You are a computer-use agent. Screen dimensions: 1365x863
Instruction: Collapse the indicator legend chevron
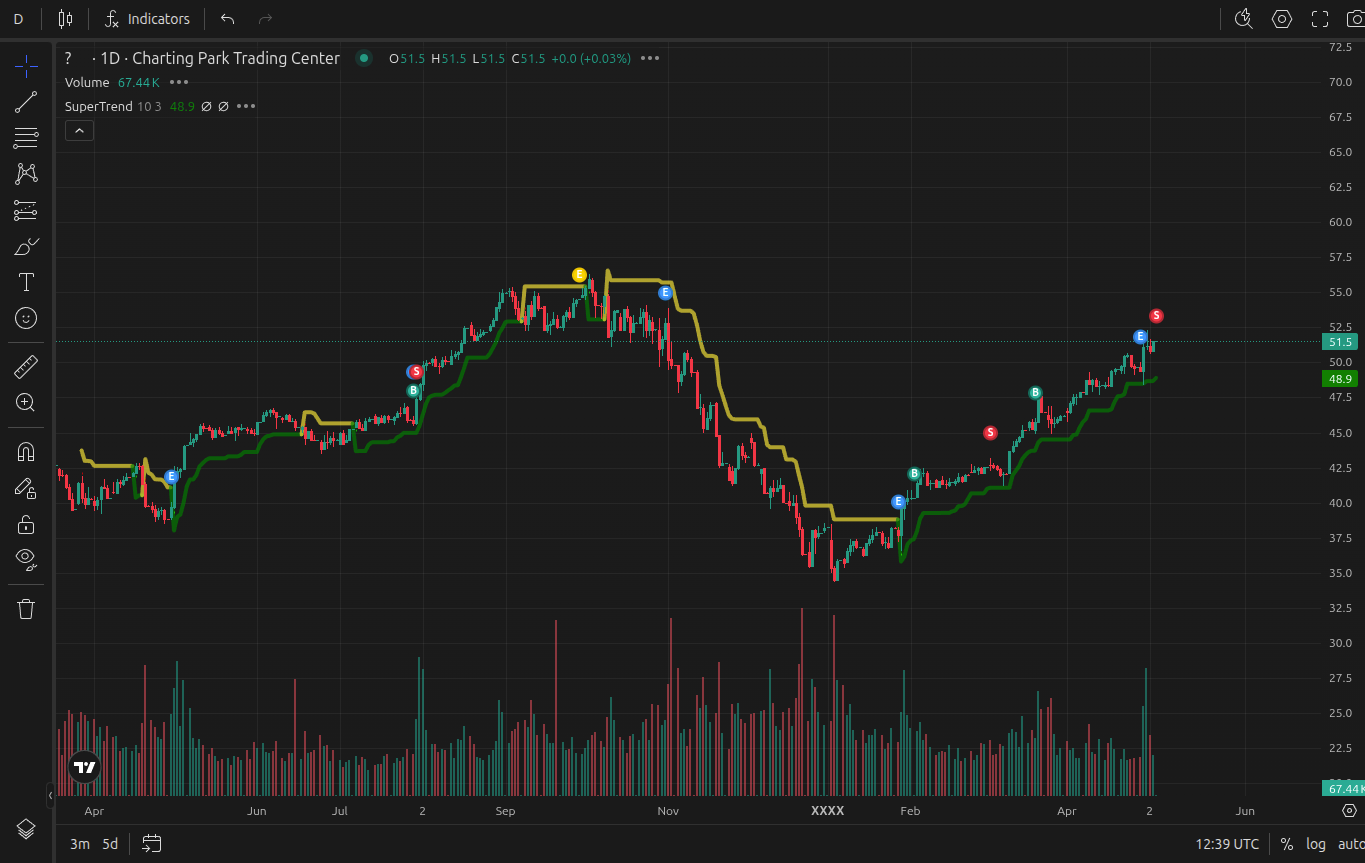pyautogui.click(x=79, y=130)
